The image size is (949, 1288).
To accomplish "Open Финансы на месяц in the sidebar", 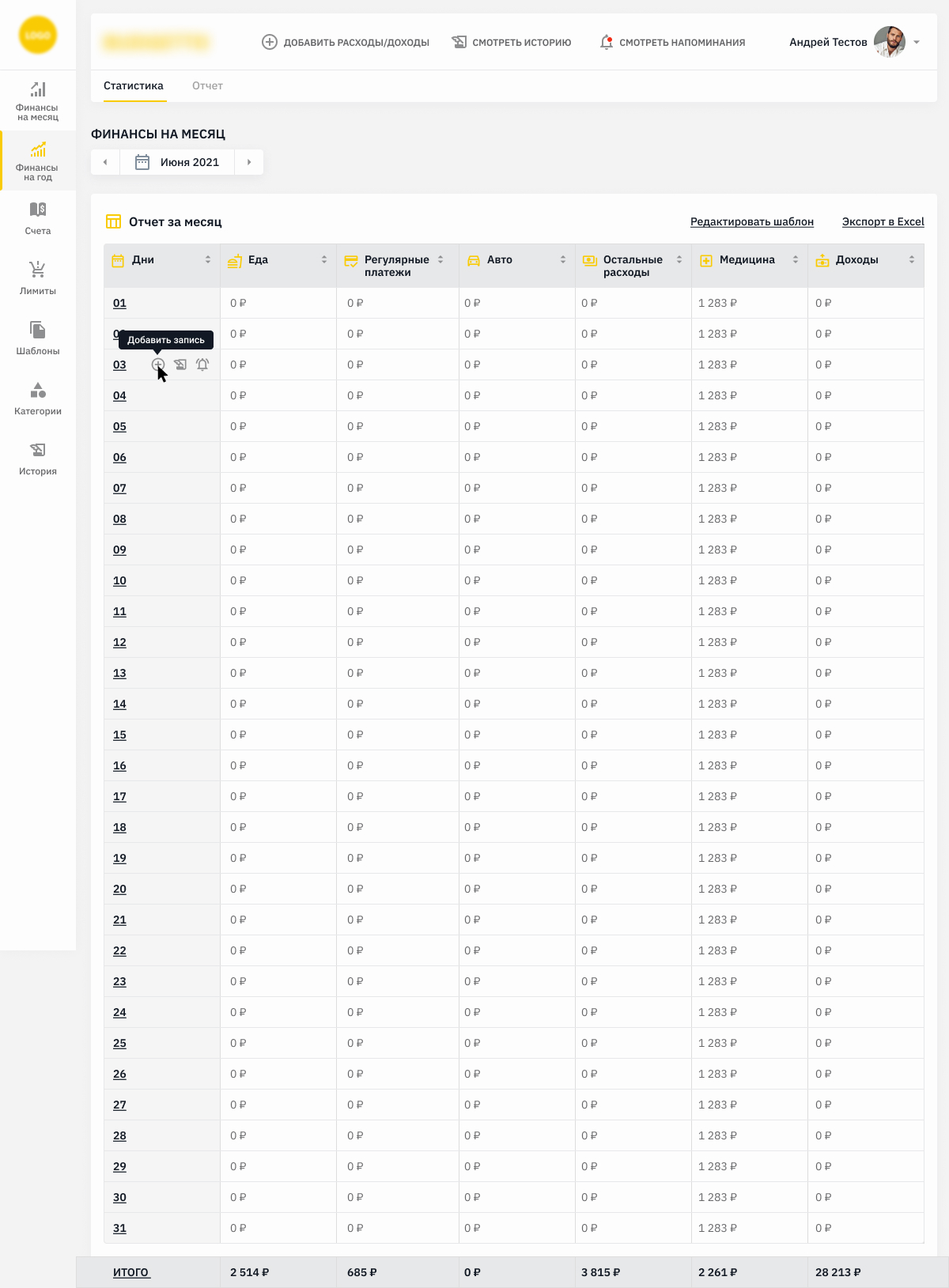I will (38, 100).
